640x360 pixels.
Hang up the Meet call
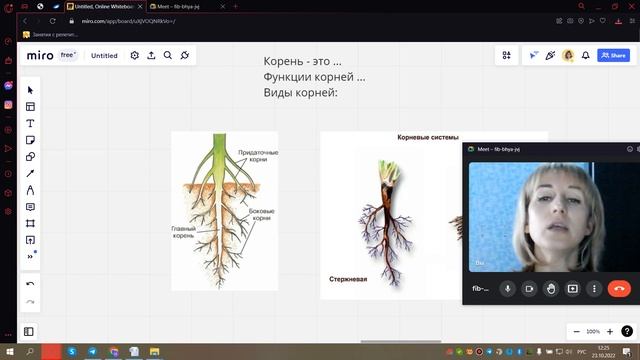(619, 289)
